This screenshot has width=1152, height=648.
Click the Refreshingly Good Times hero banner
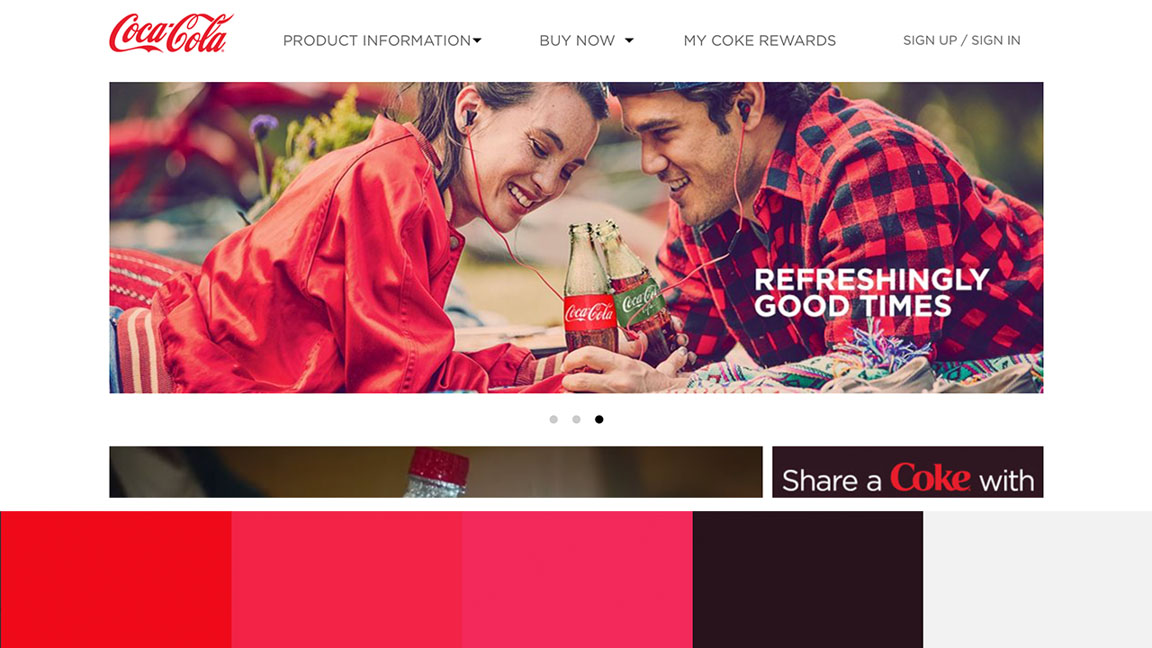[576, 237]
